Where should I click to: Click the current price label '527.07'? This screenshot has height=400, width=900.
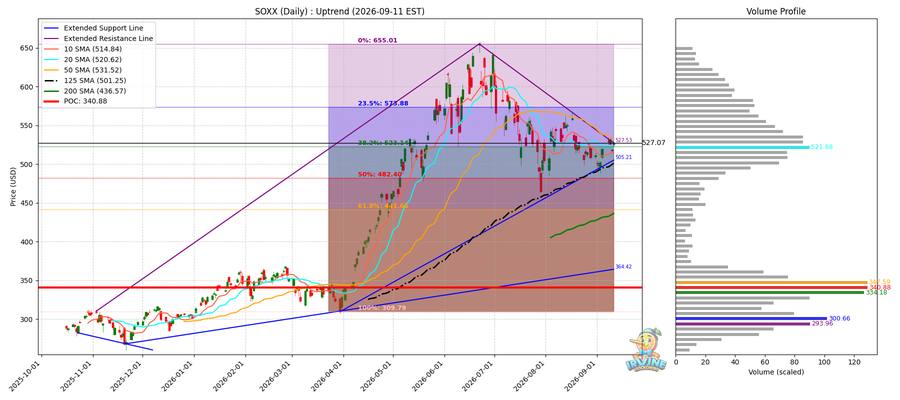coord(654,143)
